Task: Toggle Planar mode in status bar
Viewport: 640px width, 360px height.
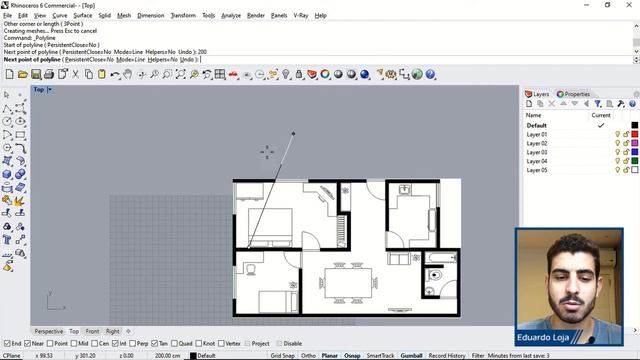Action: click(x=330, y=356)
